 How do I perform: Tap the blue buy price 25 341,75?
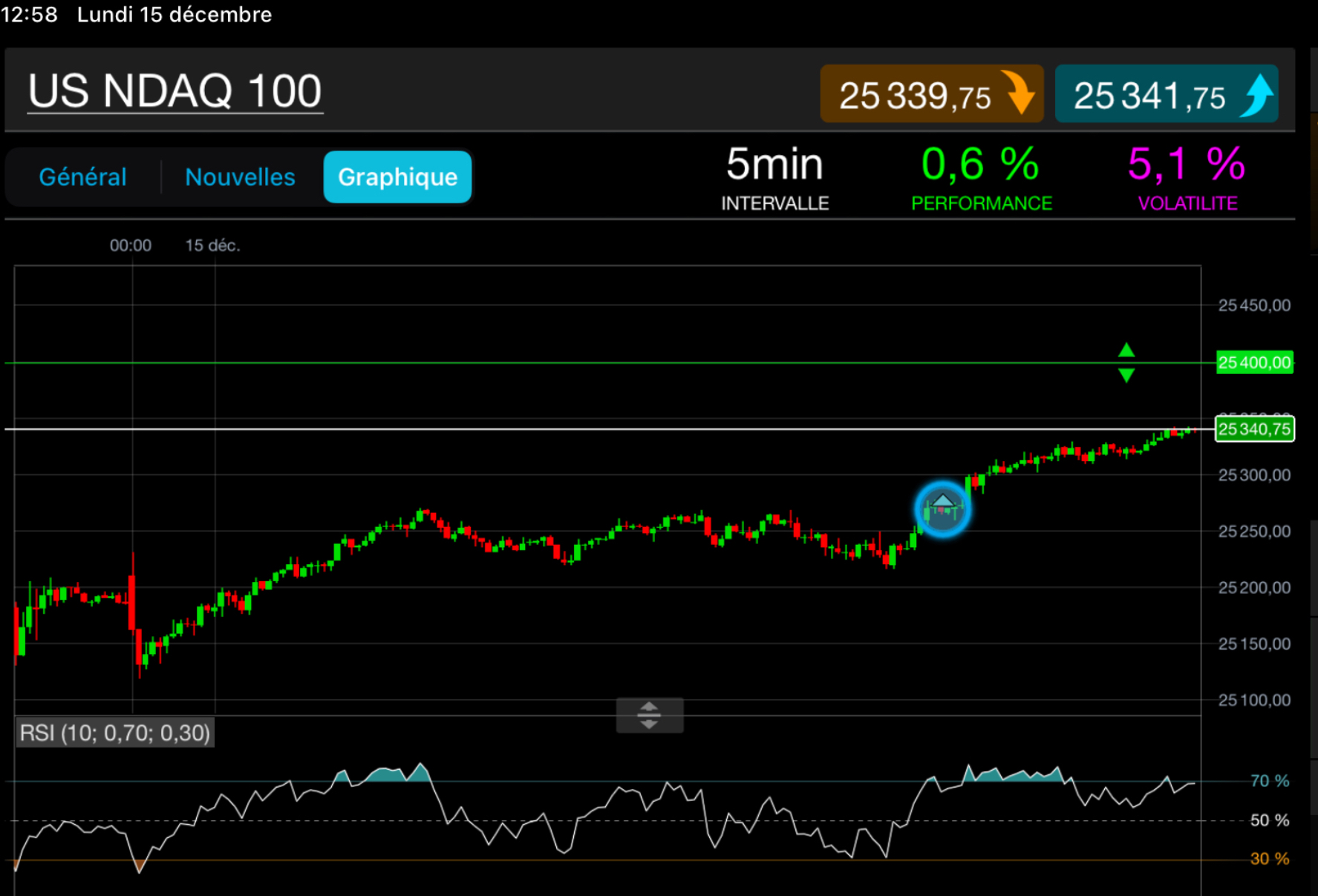point(1167,94)
